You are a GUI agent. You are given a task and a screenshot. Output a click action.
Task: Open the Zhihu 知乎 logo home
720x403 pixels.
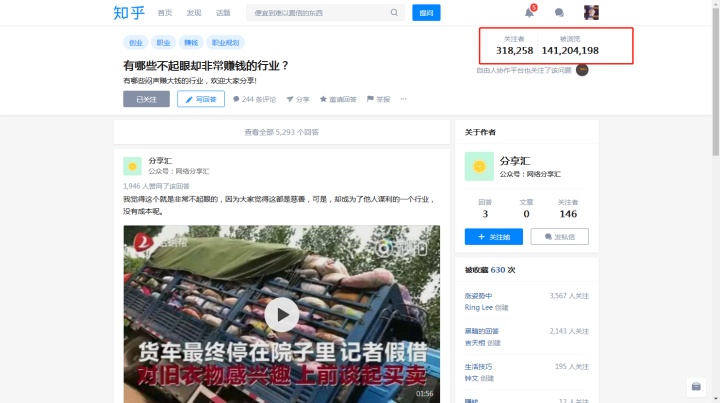[129, 12]
